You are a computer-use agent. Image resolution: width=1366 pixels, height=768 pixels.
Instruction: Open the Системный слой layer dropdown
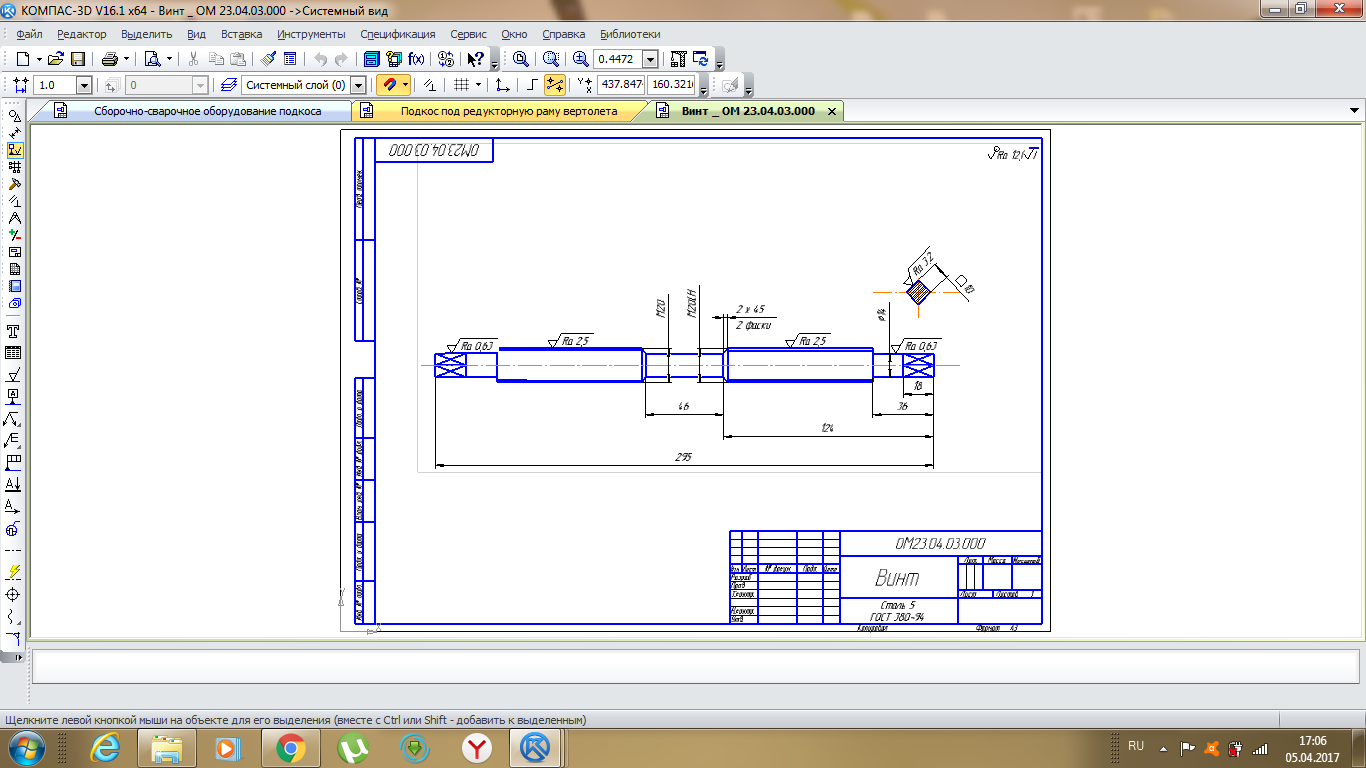tap(358, 86)
